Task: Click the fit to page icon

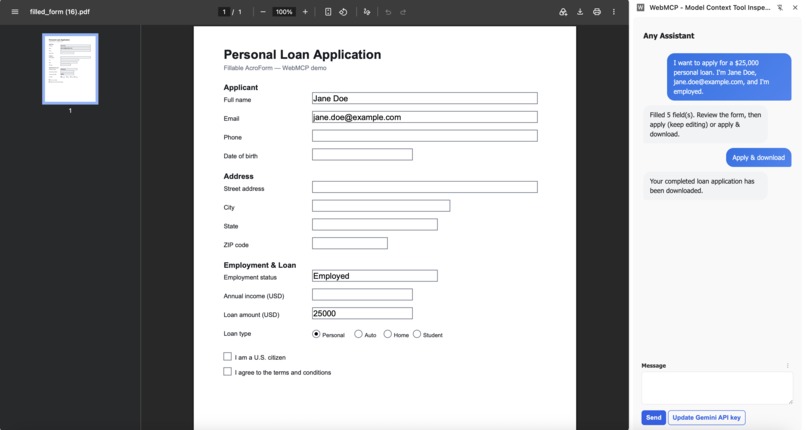Action: (x=328, y=11)
